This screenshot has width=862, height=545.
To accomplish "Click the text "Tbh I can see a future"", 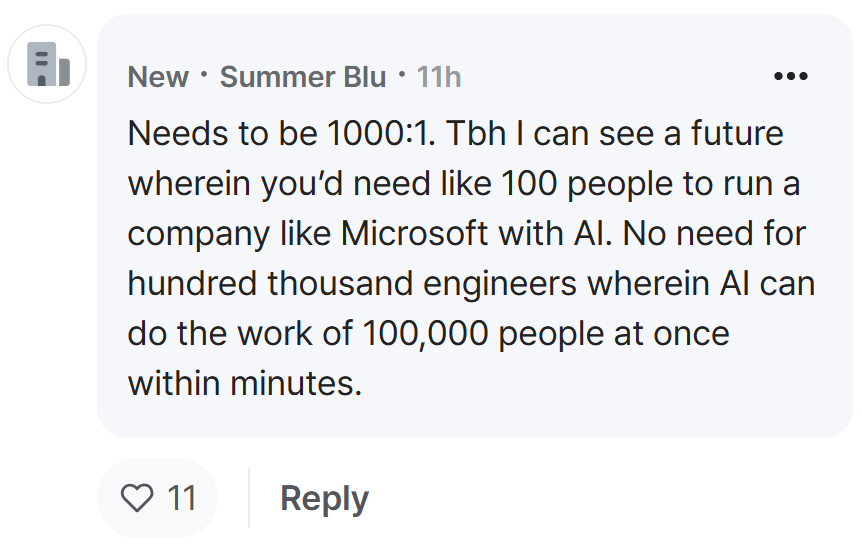I will (615, 134).
